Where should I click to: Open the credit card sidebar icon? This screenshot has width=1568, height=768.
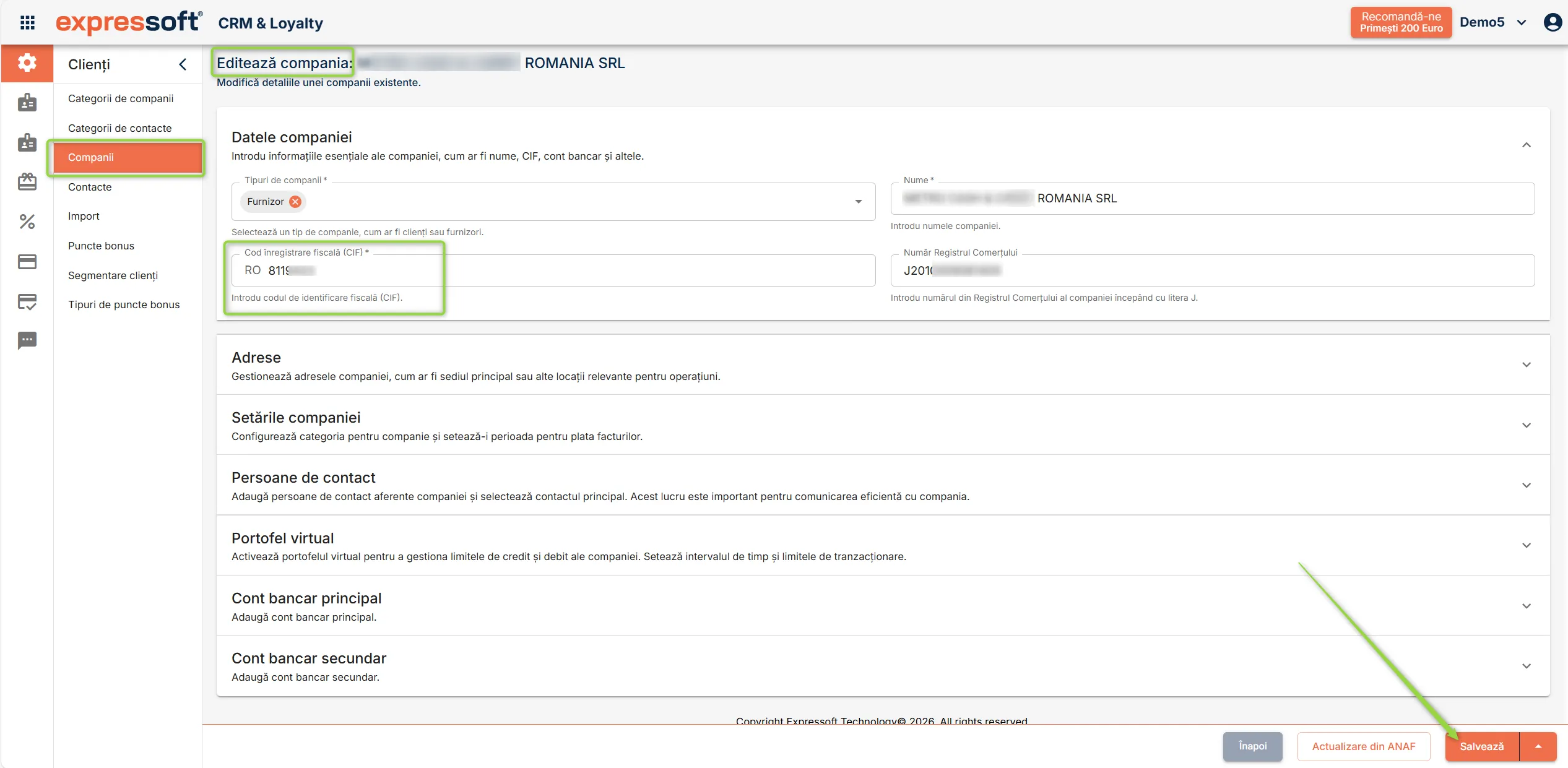pos(27,262)
